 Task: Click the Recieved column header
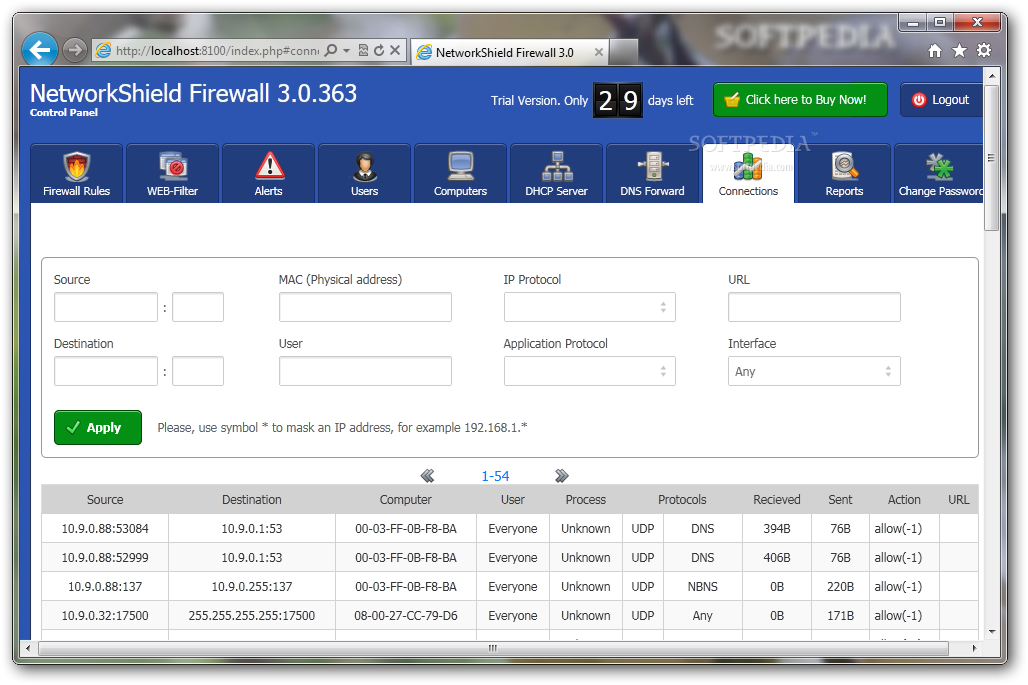pyautogui.click(x=777, y=499)
